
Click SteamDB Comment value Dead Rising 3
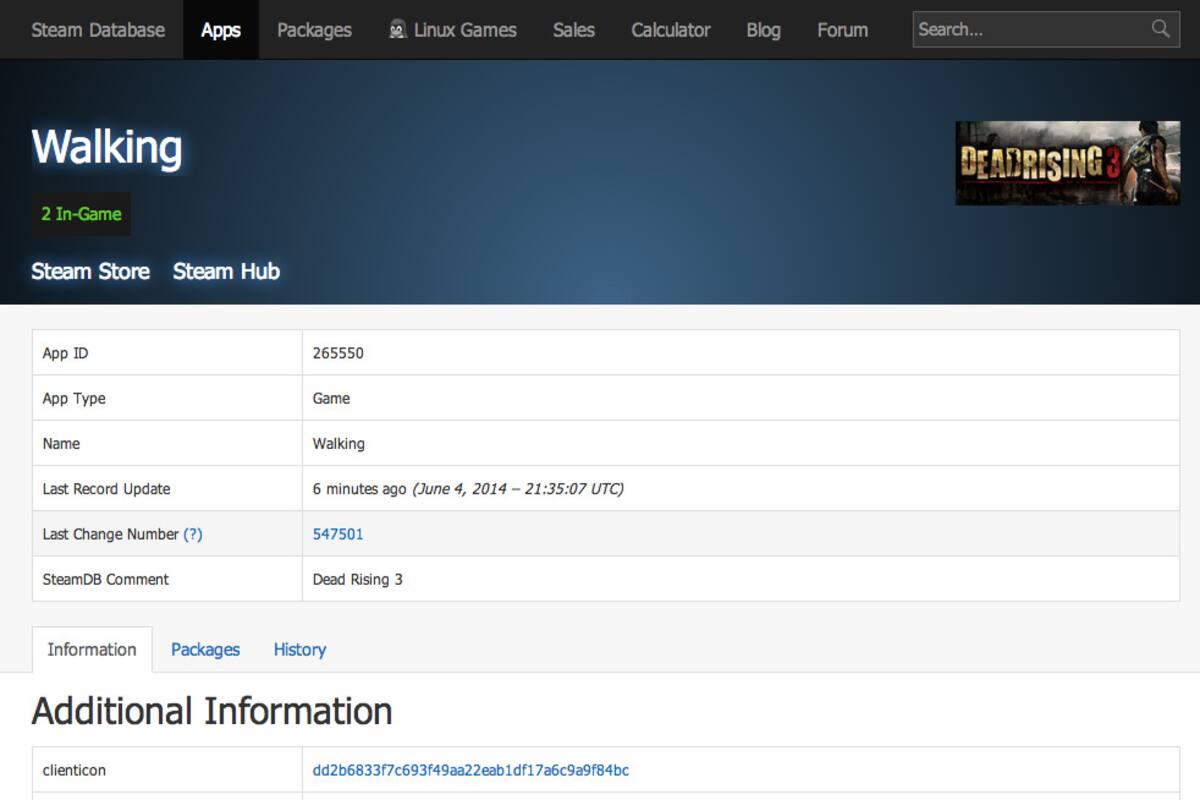tap(358, 579)
